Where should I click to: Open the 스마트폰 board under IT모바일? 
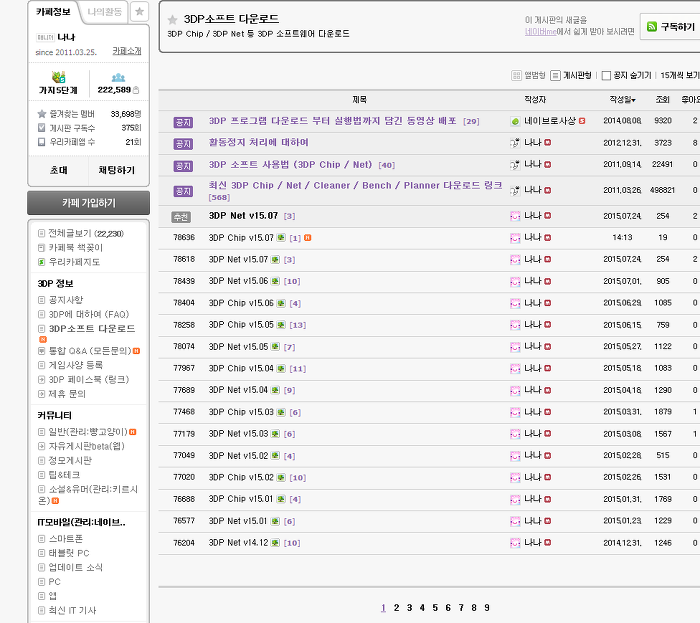tap(66, 539)
